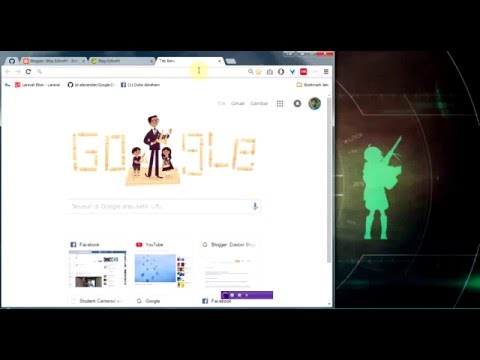Open the Student Centered most-visited tile
The width and height of the screenshot is (480, 360).
pyautogui.click(x=98, y=301)
